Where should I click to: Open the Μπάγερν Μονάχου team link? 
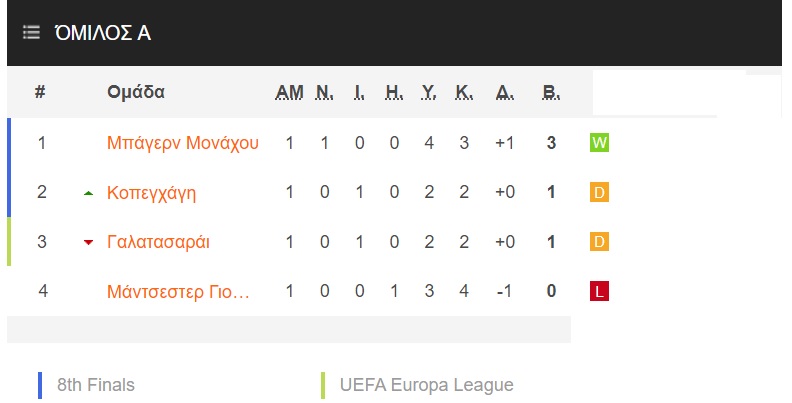pyautogui.click(x=183, y=143)
